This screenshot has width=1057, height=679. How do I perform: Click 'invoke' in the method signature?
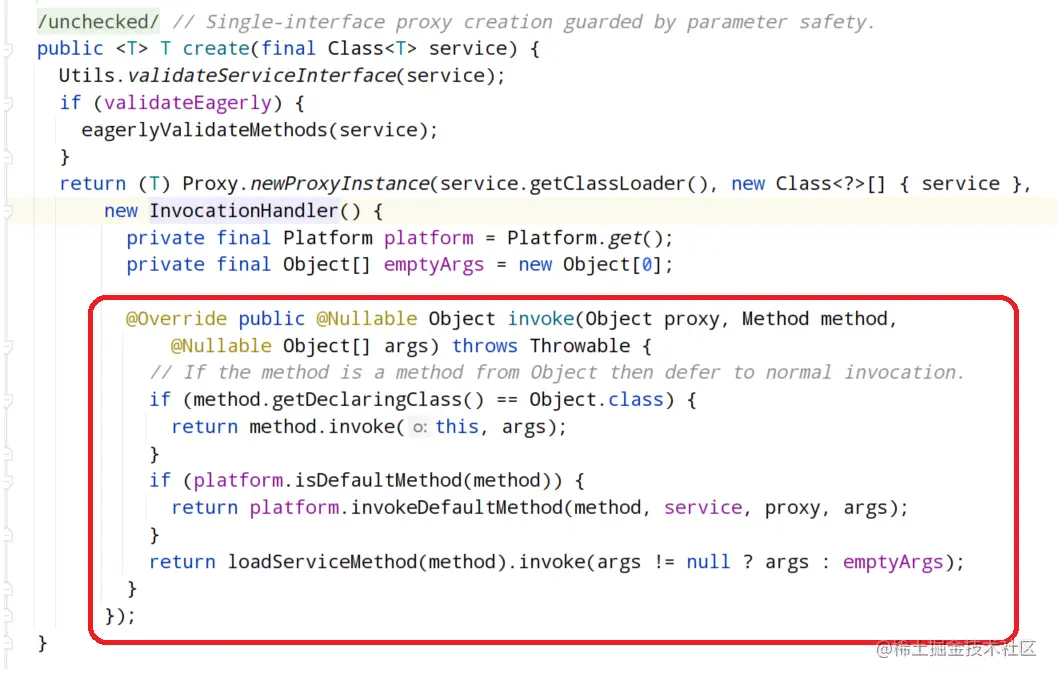point(541,319)
